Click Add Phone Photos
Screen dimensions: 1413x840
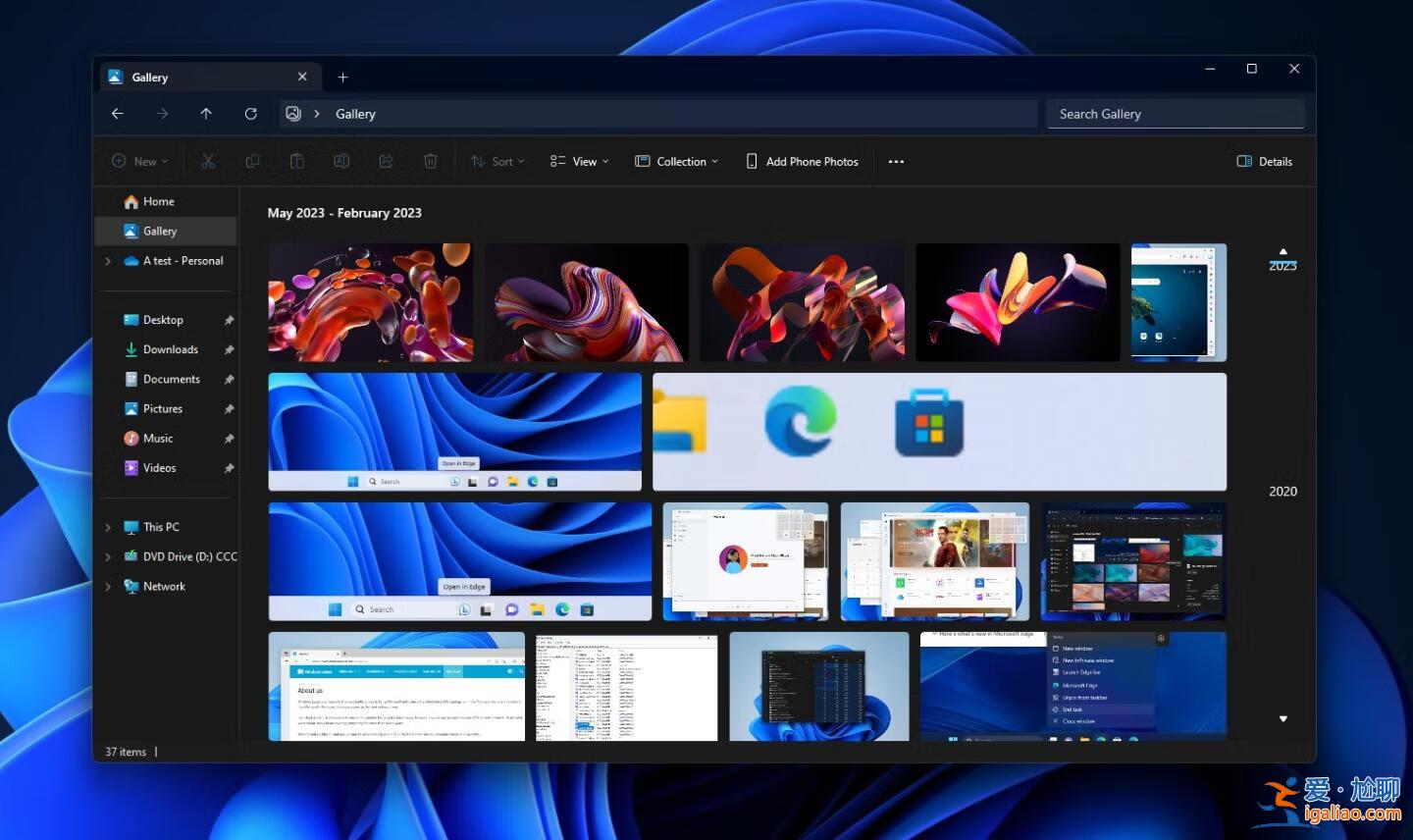[x=802, y=161]
